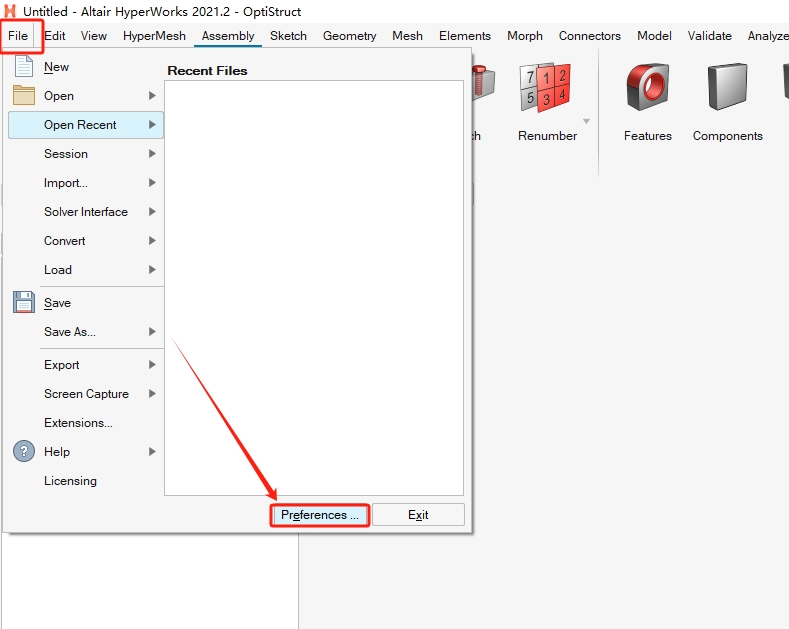This screenshot has height=629, width=789.
Task: Expand the Open Recent submenu arrow
Action: (x=152, y=124)
